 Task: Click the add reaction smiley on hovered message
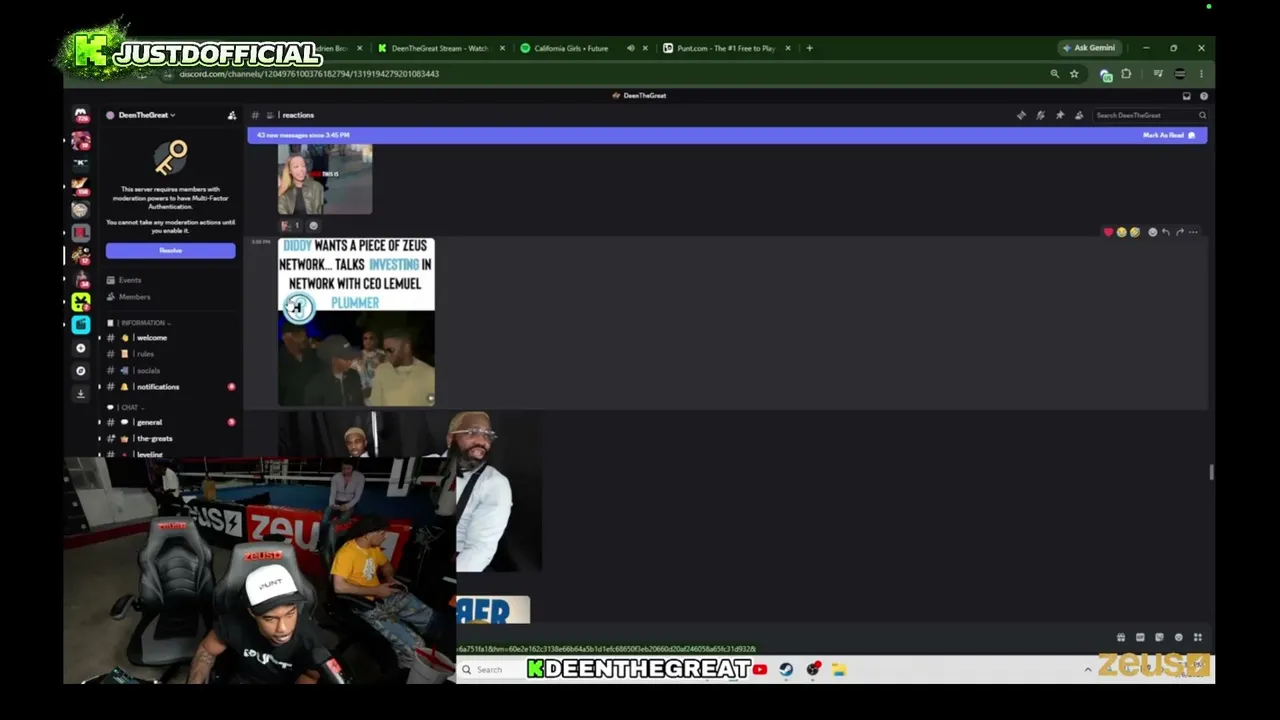[1152, 232]
